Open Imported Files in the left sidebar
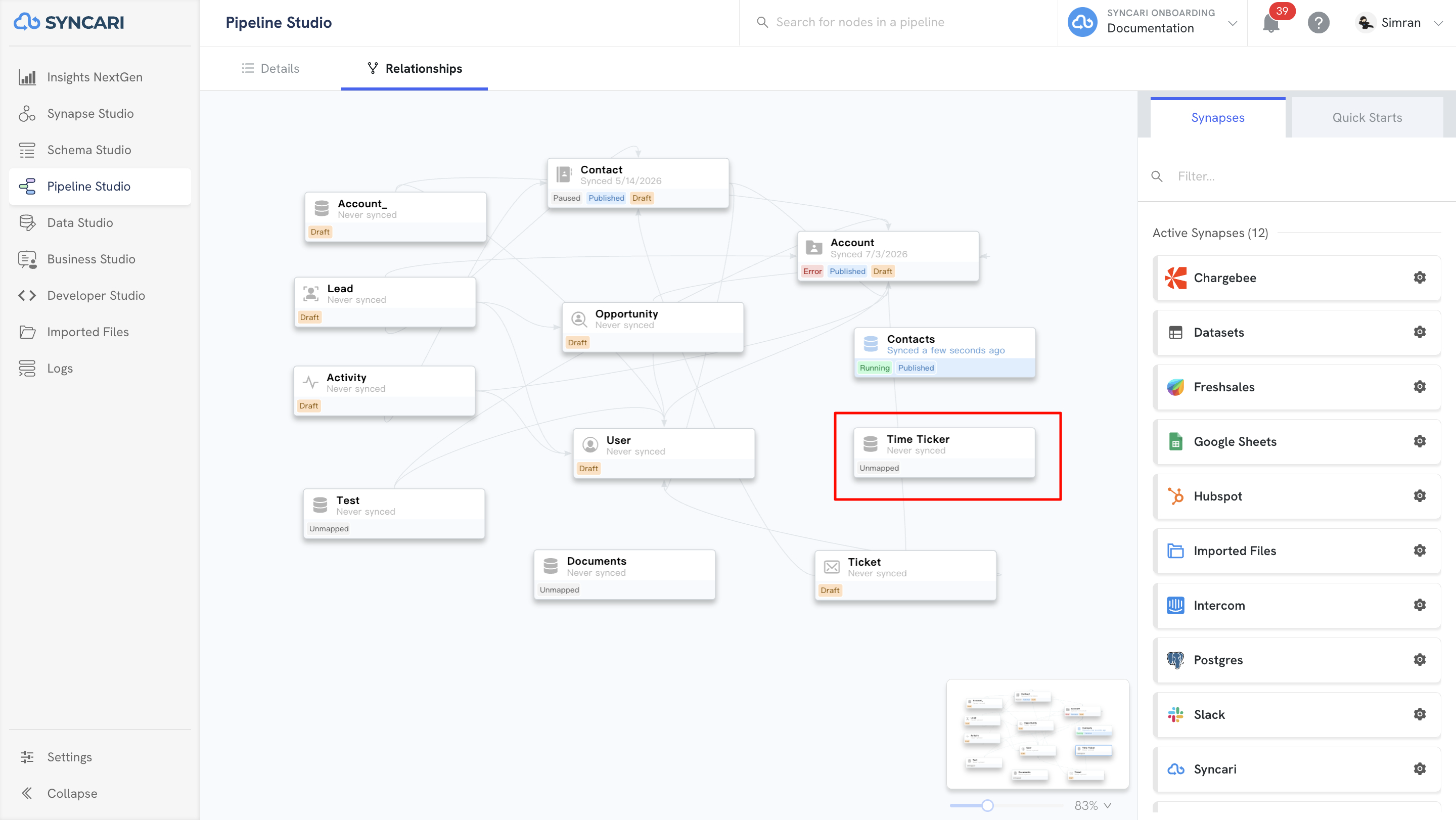The width and height of the screenshot is (1456, 820). [100, 332]
